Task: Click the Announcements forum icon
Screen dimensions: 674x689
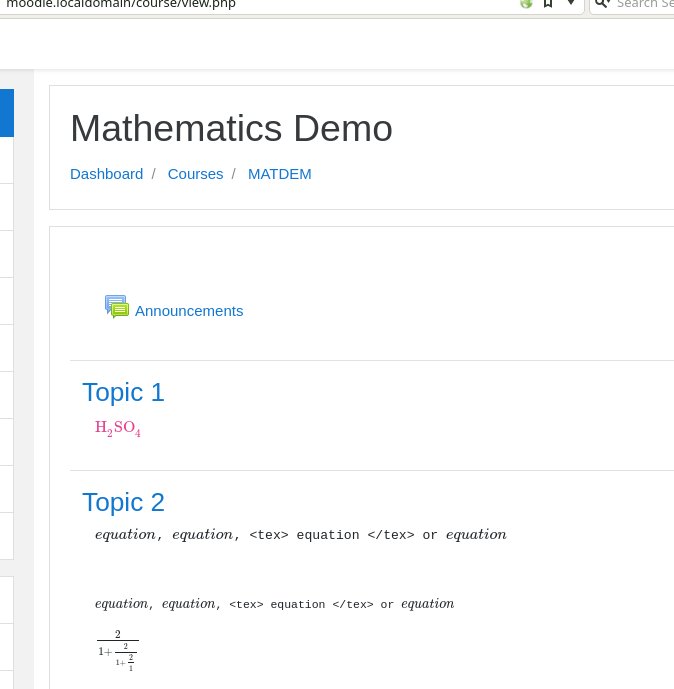Action: point(117,307)
